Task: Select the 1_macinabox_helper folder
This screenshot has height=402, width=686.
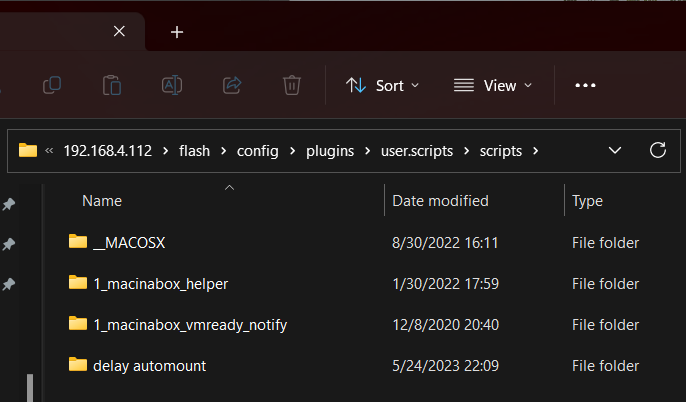Action: coord(161,284)
